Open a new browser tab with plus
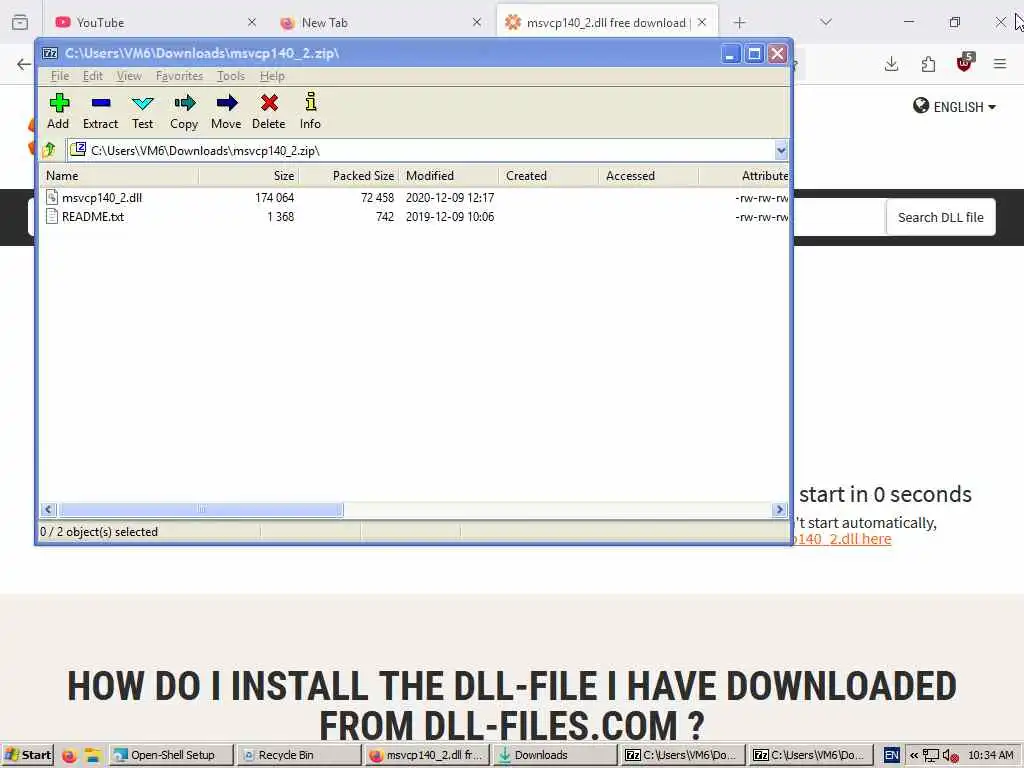The height and width of the screenshot is (768, 1024). [x=739, y=23]
